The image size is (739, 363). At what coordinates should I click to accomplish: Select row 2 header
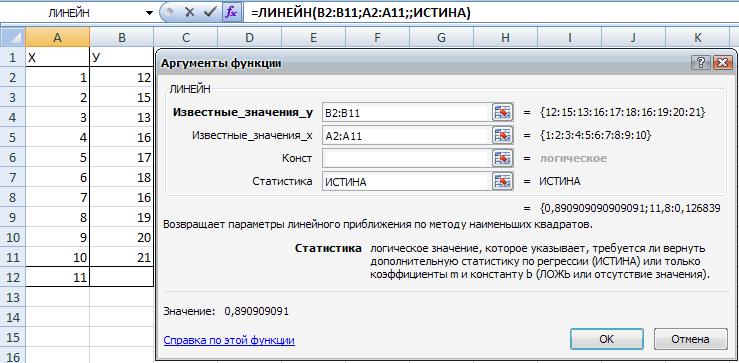click(x=12, y=77)
